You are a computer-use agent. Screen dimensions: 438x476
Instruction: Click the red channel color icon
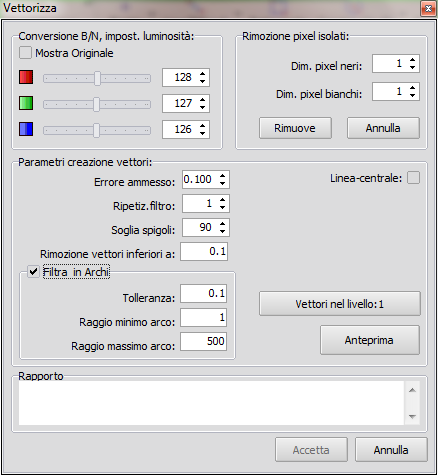[26, 77]
